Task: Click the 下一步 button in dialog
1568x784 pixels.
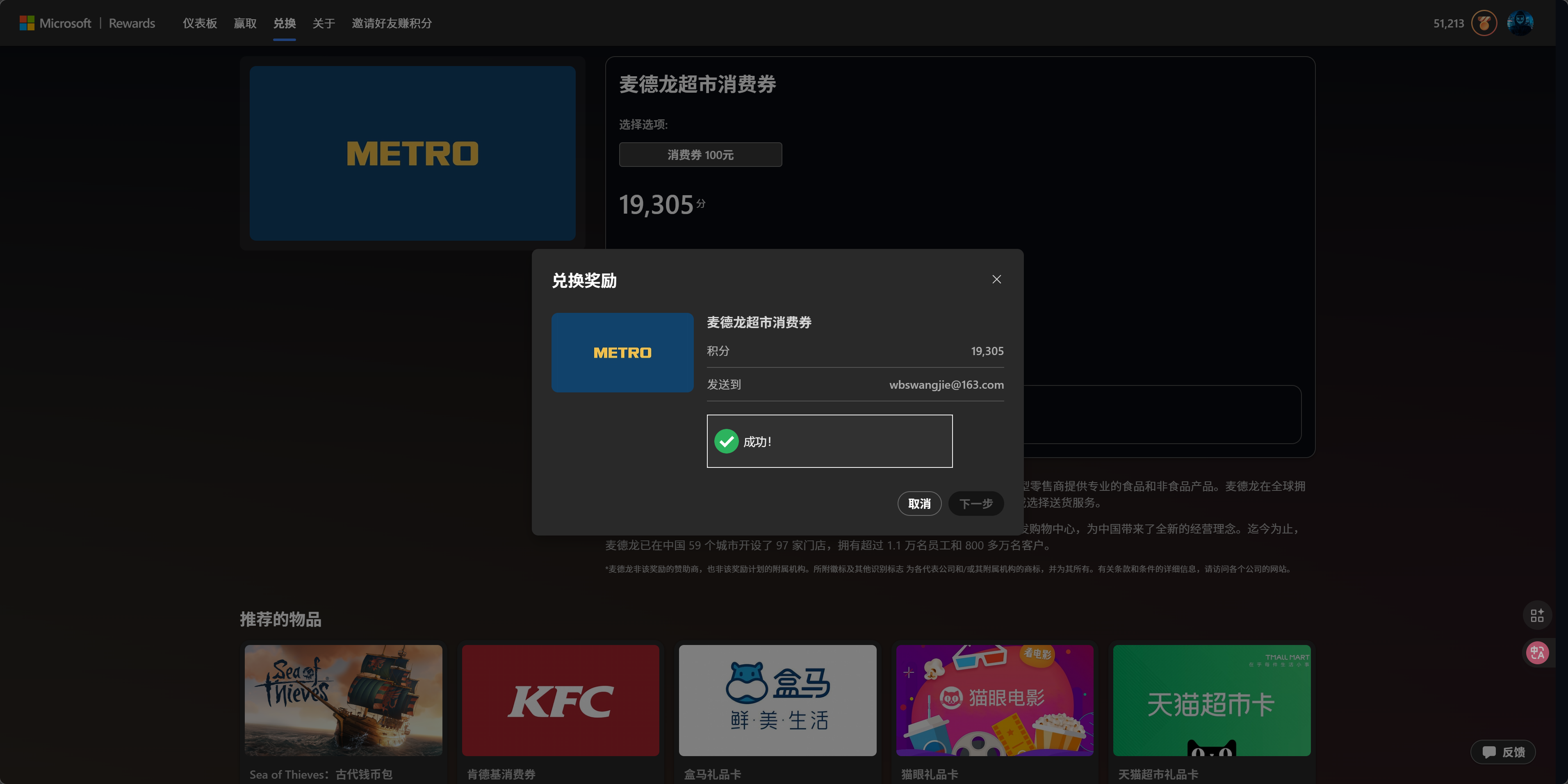Action: [976, 504]
